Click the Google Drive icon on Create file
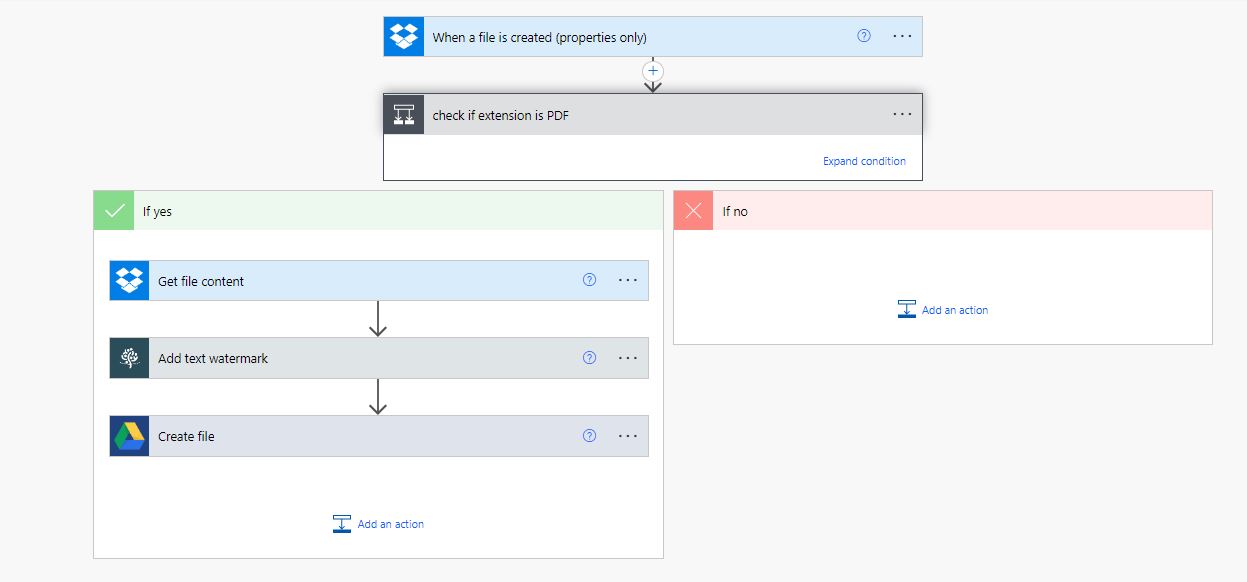Viewport: 1247px width, 582px height. point(129,436)
